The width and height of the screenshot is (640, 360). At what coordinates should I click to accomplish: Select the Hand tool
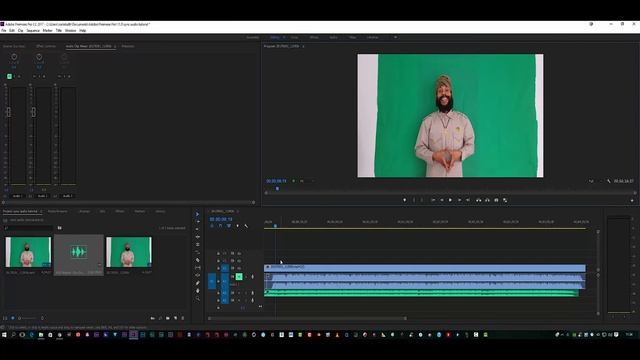[198, 291]
